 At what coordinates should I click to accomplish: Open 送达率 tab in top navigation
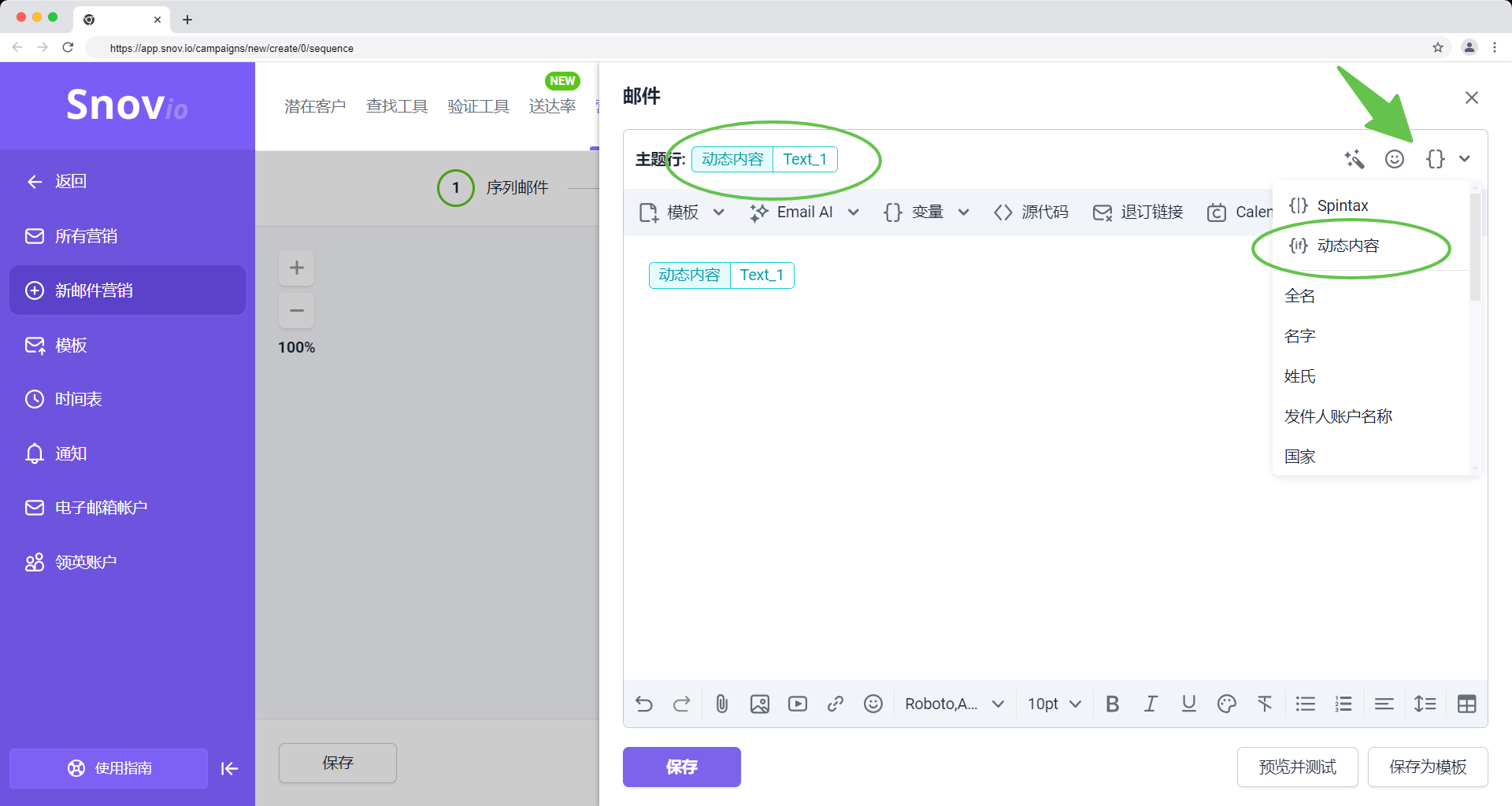point(553,106)
